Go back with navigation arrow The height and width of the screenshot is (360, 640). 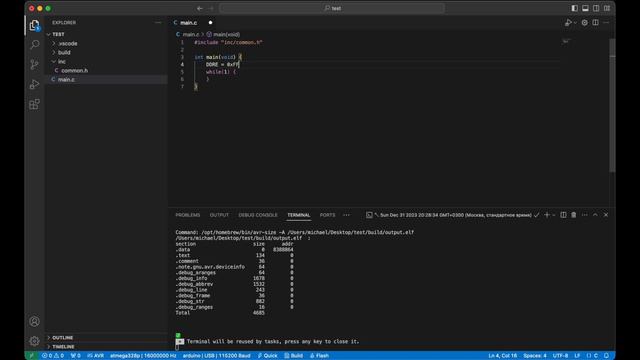[200, 8]
